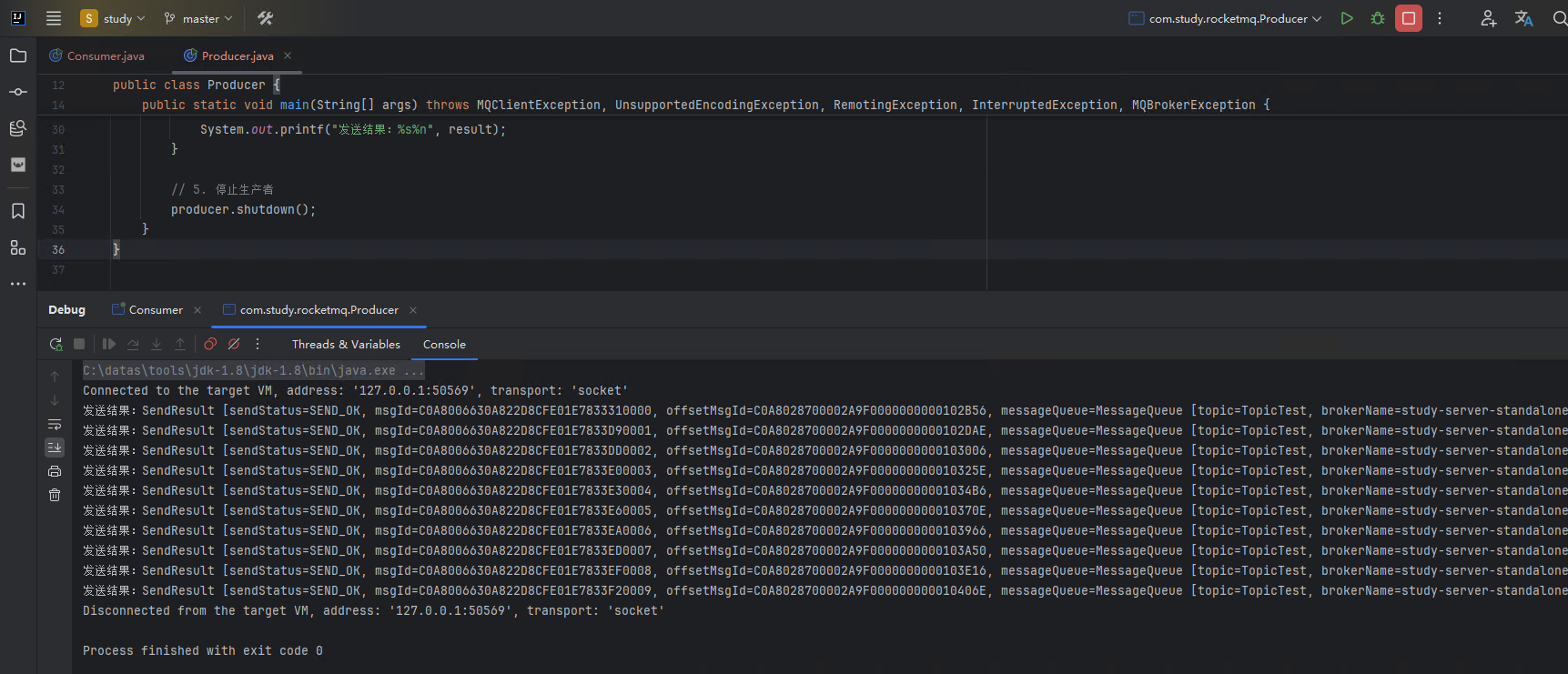Close the Consumer debug session tab

tap(197, 310)
